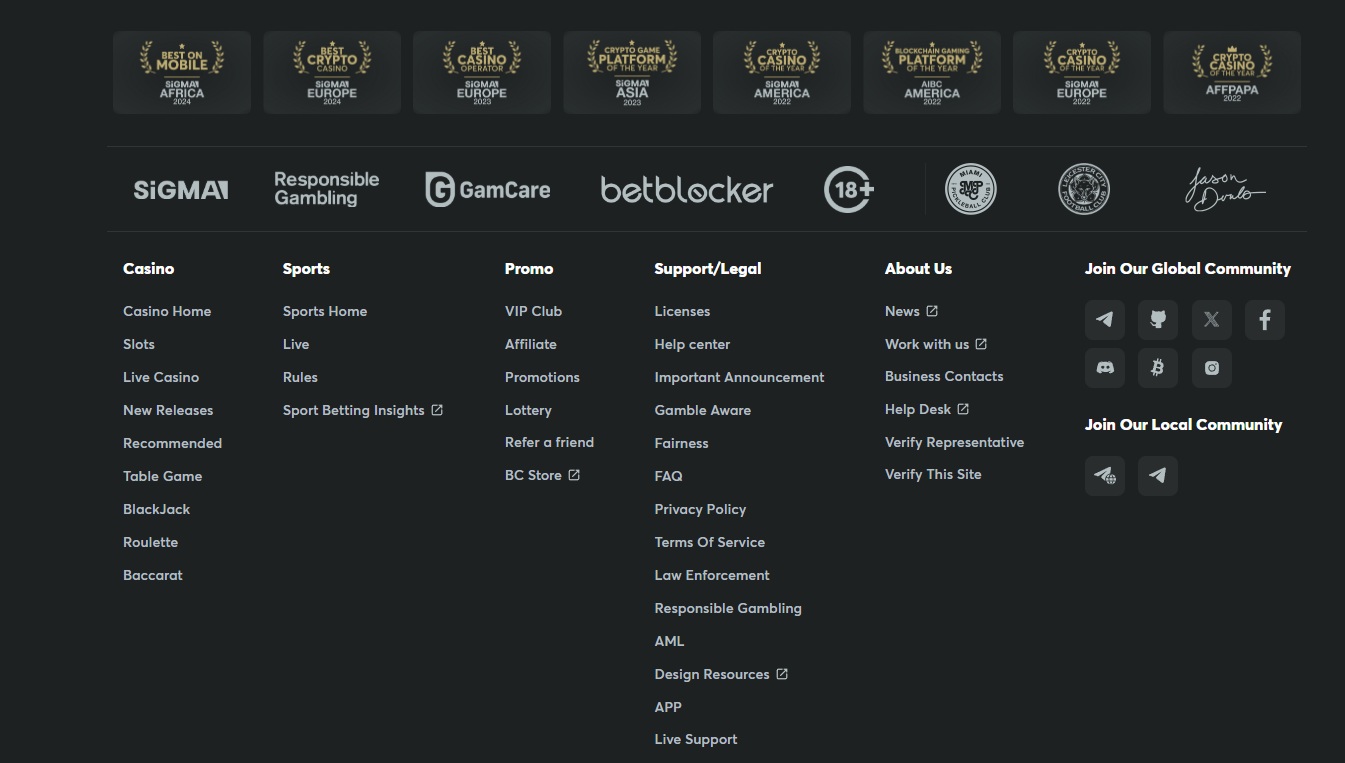1345x763 pixels.
Task: Open the Terms Of Service link
Action: pyautogui.click(x=709, y=542)
